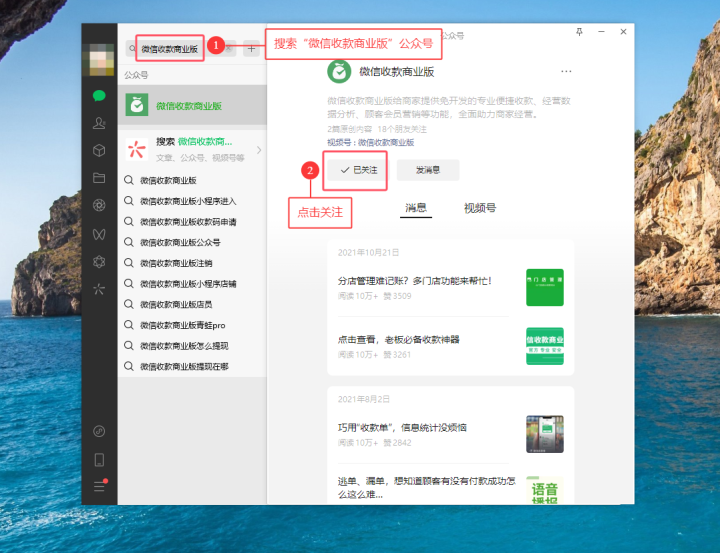Open the 搜索 微信收款商... search-more entry
This screenshot has height=553, width=720.
(x=192, y=150)
